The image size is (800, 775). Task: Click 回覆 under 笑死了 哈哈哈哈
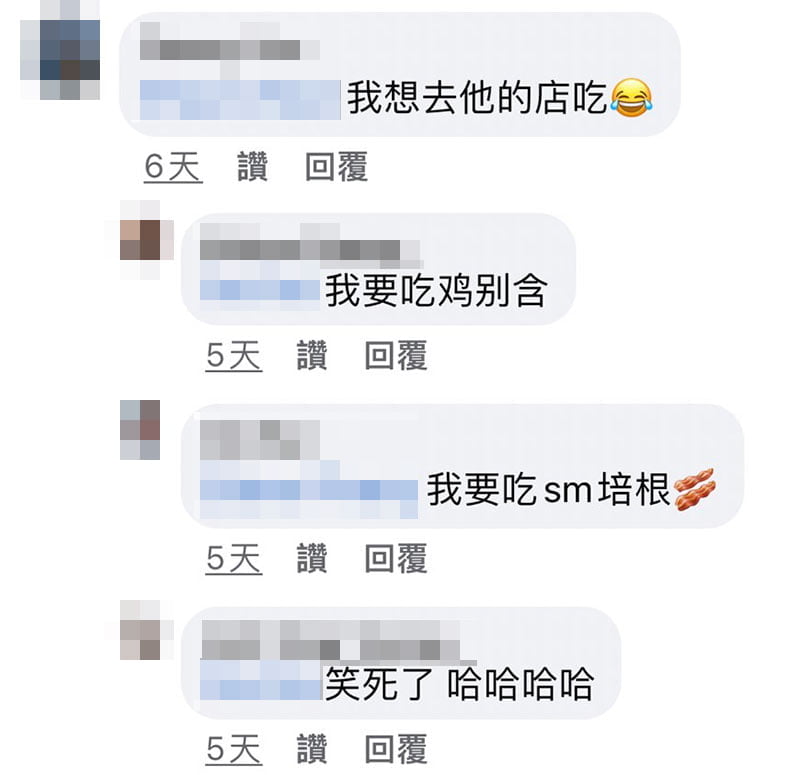pyautogui.click(x=396, y=749)
